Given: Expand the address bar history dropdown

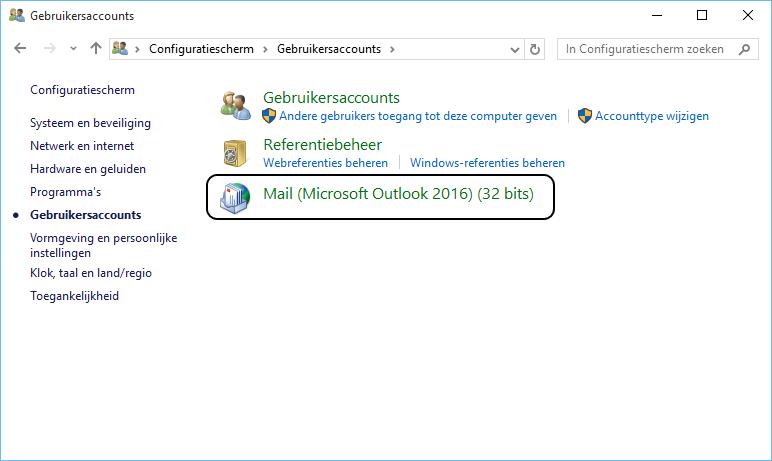Looking at the screenshot, I should click(x=515, y=49).
